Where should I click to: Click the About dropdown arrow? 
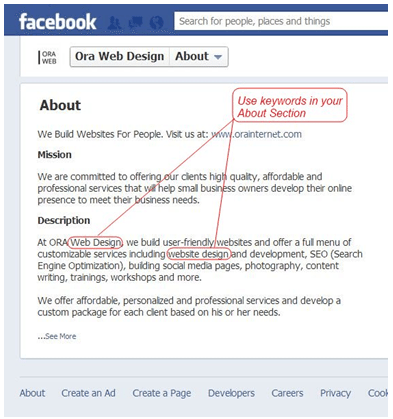click(x=218, y=57)
